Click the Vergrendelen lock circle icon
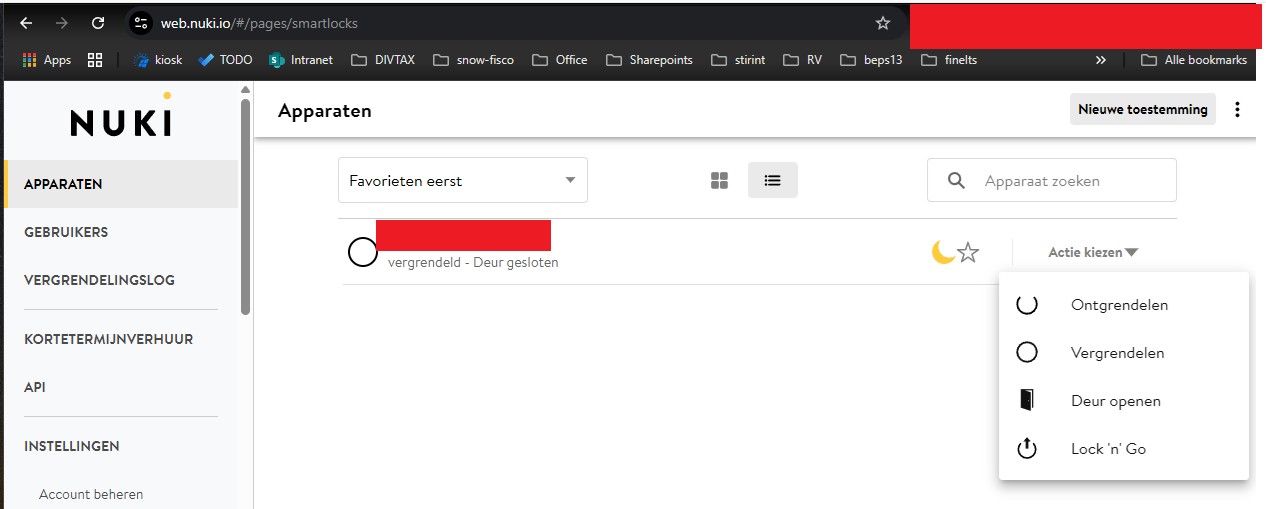 click(1026, 353)
